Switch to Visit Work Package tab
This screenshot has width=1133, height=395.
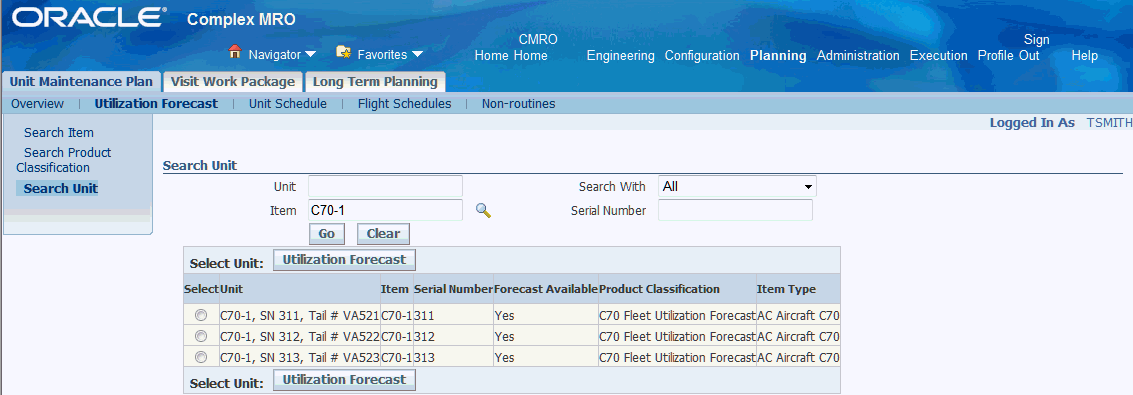(233, 82)
